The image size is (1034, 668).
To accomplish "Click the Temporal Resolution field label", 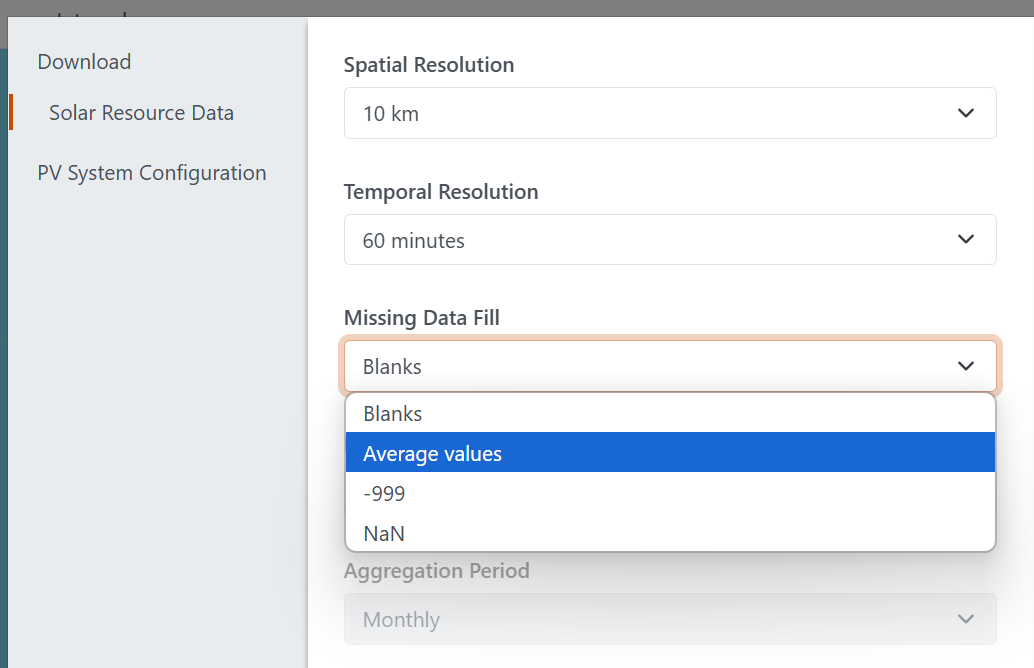I will (x=440, y=192).
